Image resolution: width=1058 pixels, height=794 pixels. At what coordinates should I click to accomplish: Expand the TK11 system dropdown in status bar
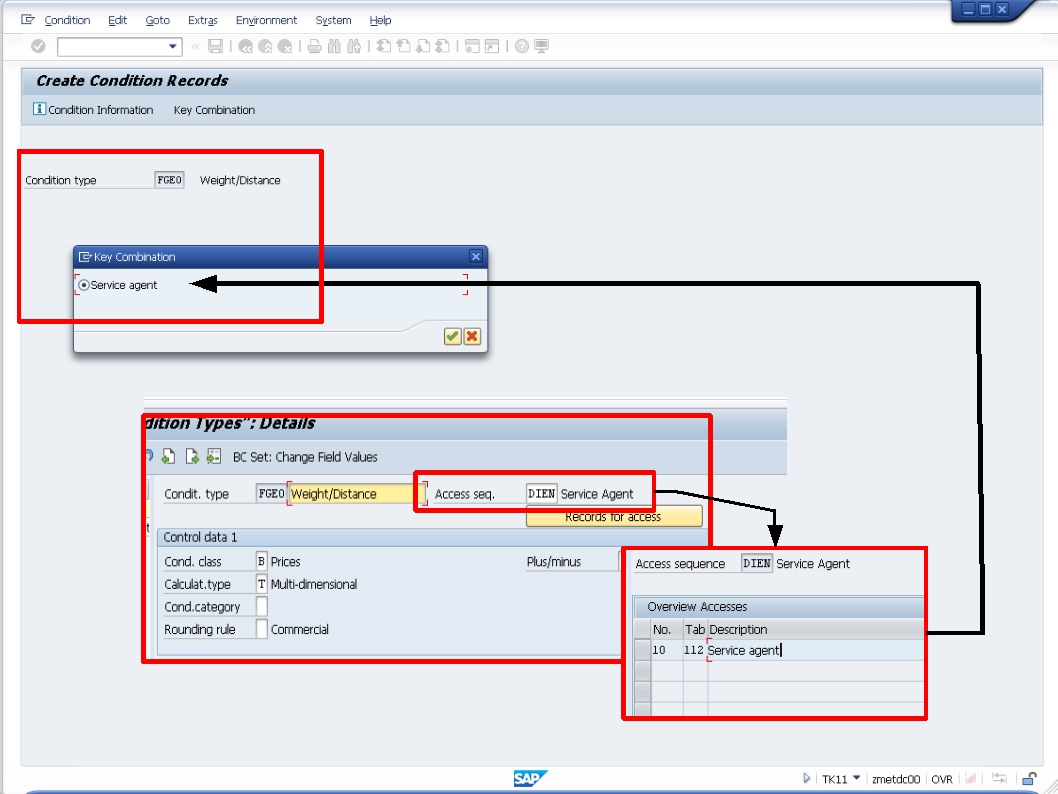coord(855,777)
